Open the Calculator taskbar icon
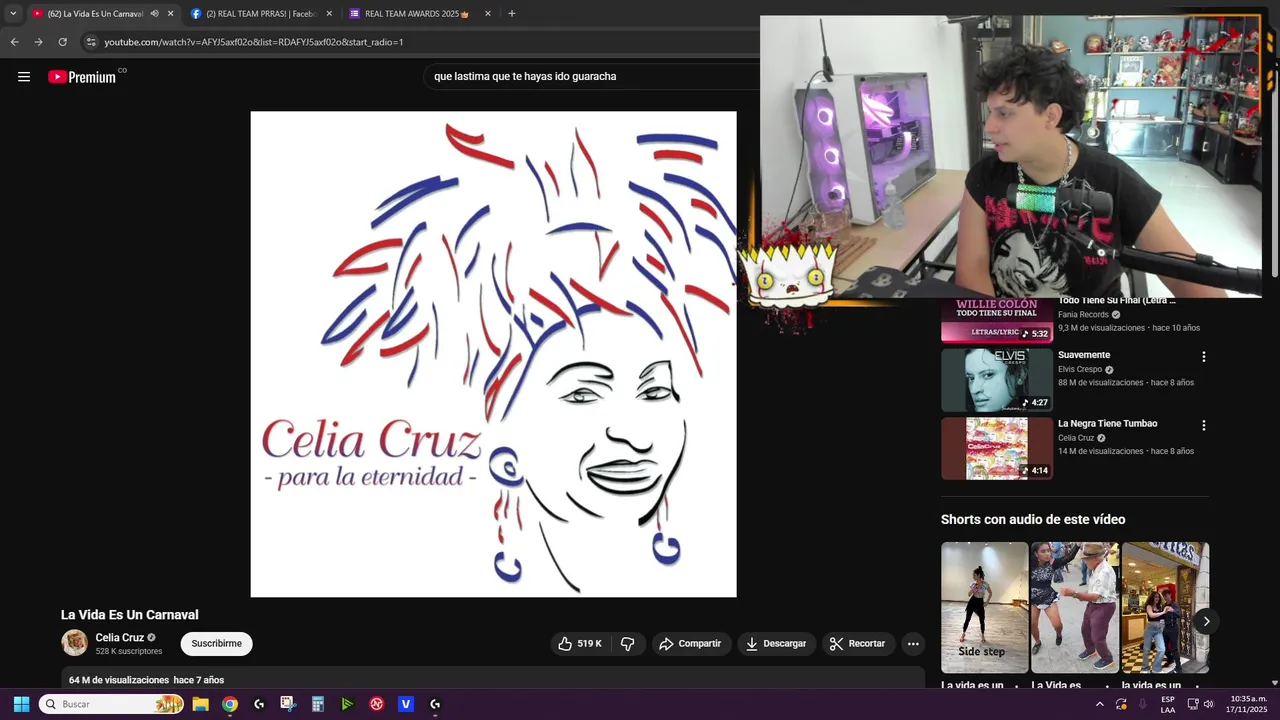Image resolution: width=1280 pixels, height=720 pixels. coord(318,704)
